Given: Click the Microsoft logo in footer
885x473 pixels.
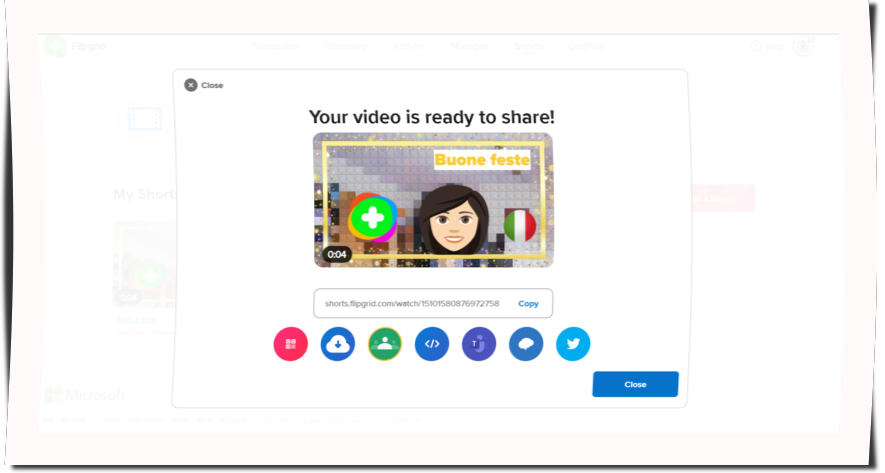Looking at the screenshot, I should [x=85, y=394].
